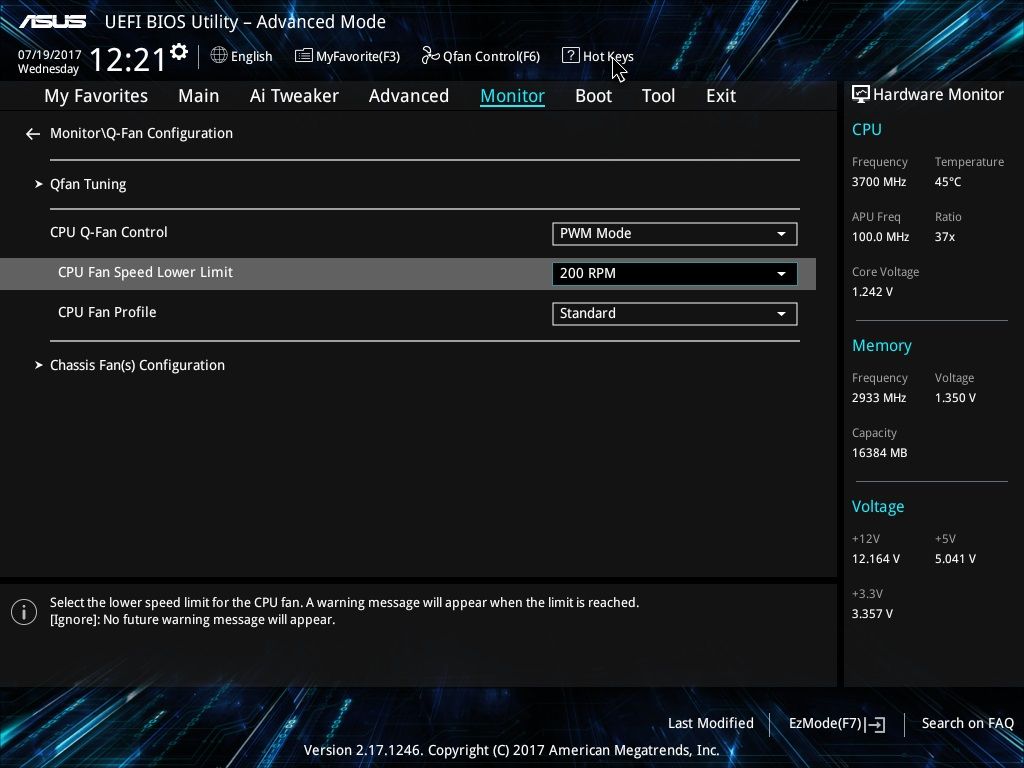1024x768 pixels.
Task: Open the Tool tab
Action: [x=658, y=96]
